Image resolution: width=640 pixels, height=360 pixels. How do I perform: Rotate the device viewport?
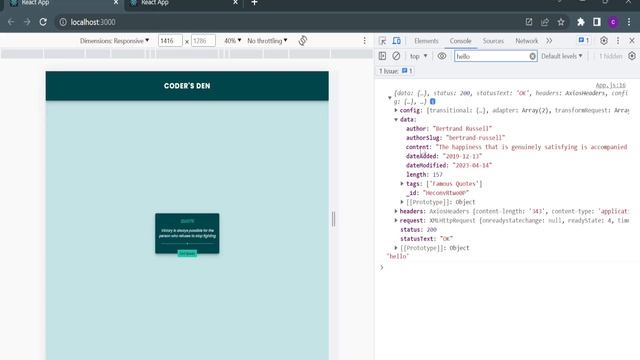coord(302,40)
